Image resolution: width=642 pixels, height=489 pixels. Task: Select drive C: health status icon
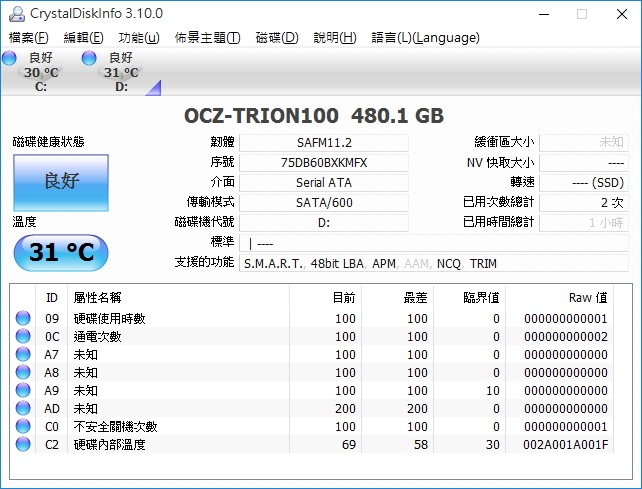[9, 58]
